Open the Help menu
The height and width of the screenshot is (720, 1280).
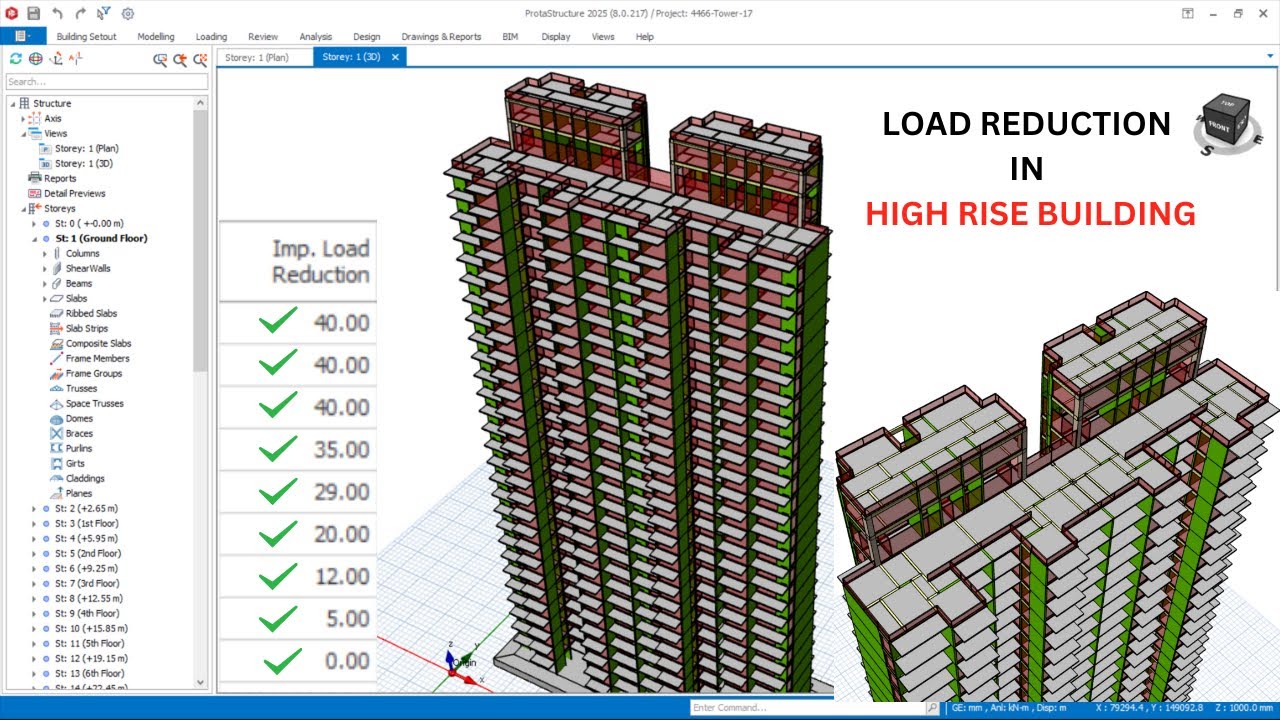[644, 36]
